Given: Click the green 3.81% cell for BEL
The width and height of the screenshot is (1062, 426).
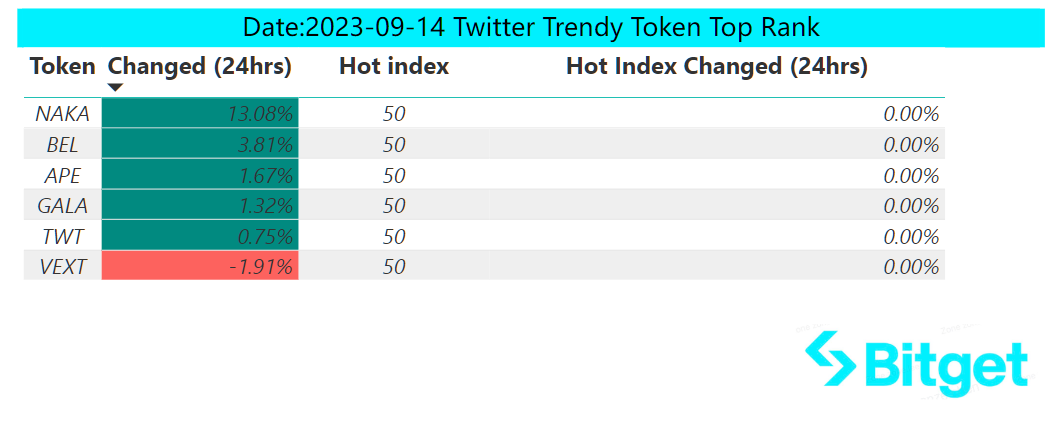Looking at the screenshot, I should click(x=200, y=144).
